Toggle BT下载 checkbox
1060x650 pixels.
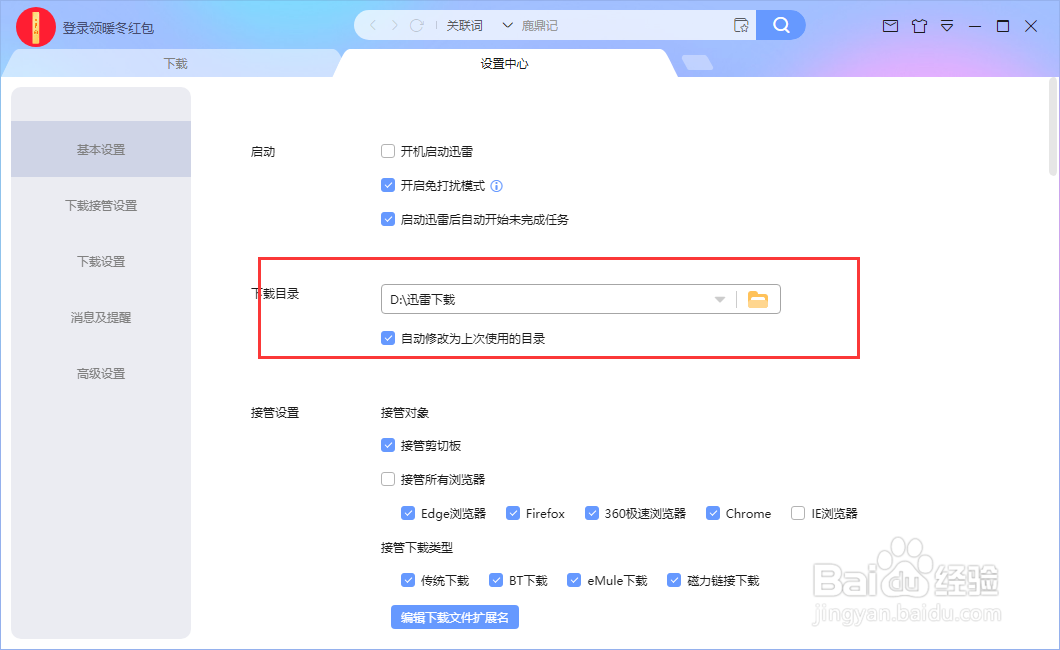click(496, 580)
